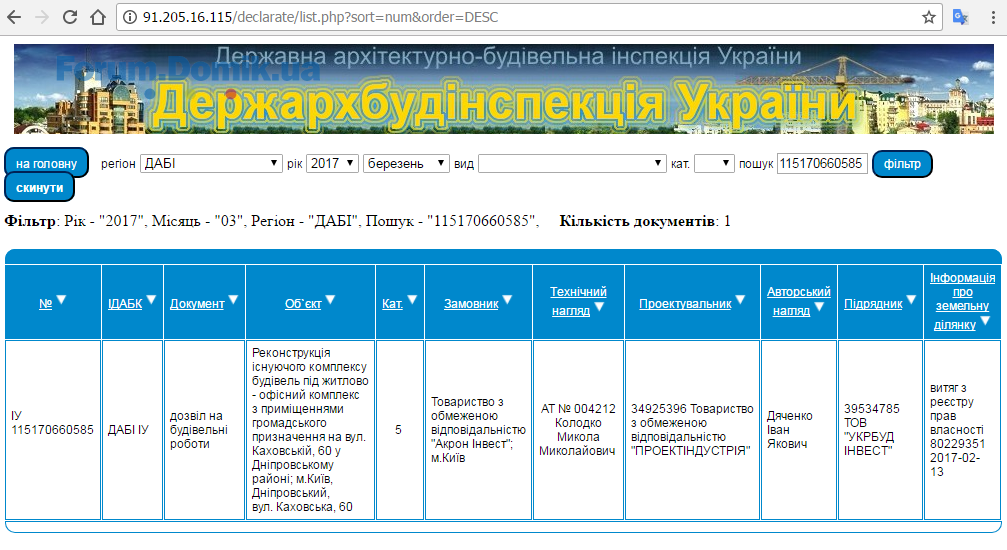
Task: Click the Держархбудінспекція України banner
Action: (x=504, y=89)
